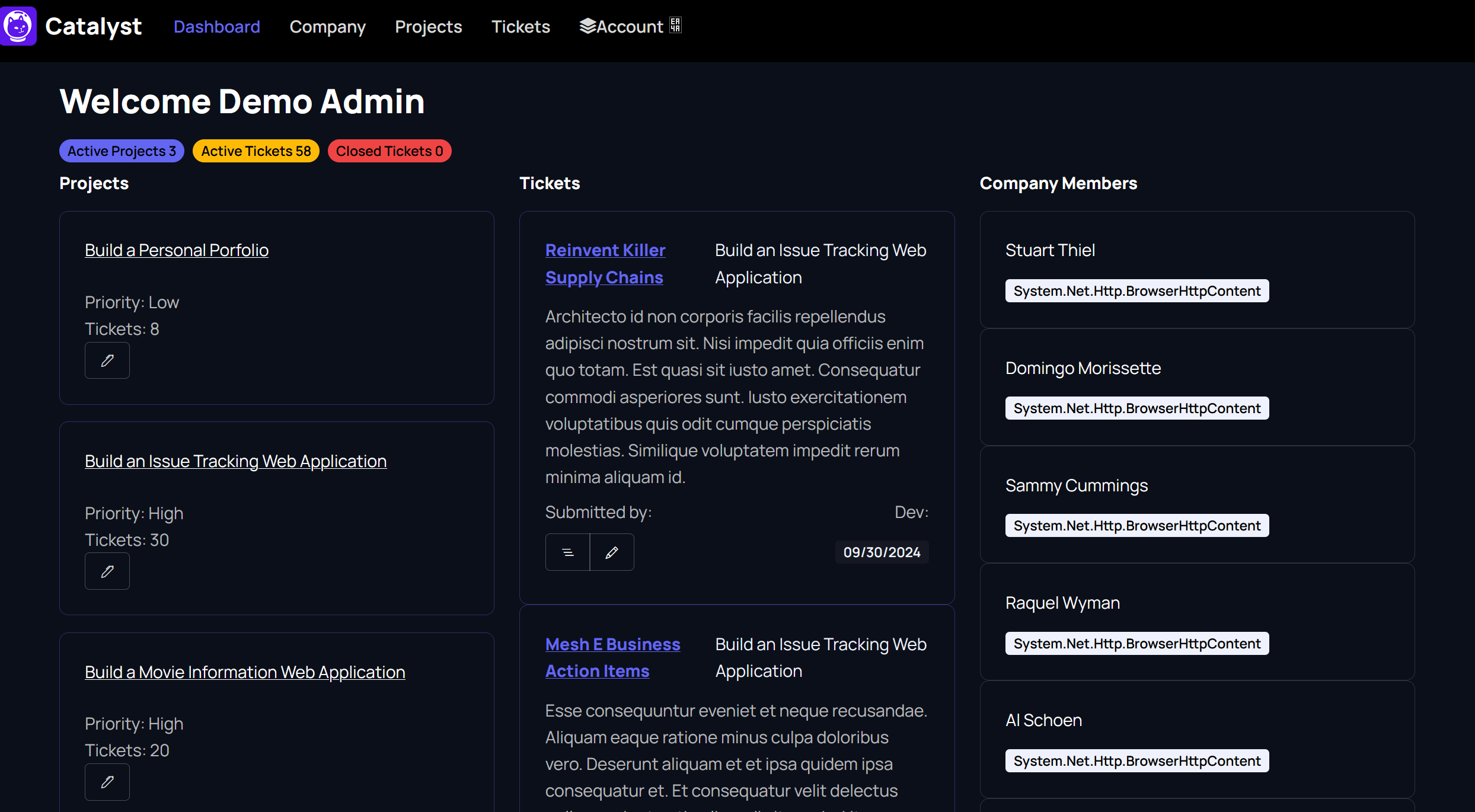The height and width of the screenshot is (812, 1475).
Task: Click the Tickets: 20 text
Action: [x=127, y=750]
